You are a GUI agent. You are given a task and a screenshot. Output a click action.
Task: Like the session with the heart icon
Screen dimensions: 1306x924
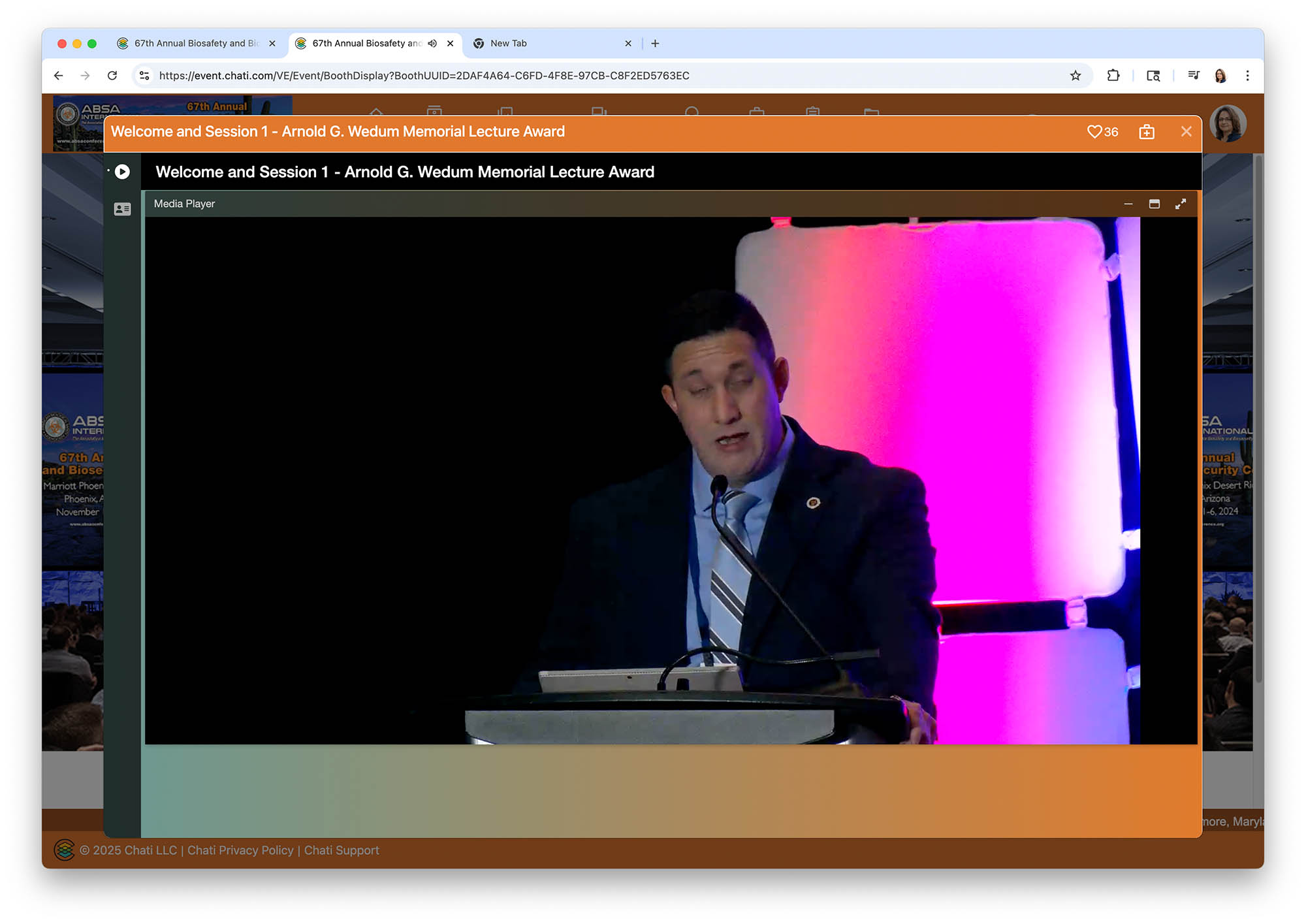click(1094, 132)
